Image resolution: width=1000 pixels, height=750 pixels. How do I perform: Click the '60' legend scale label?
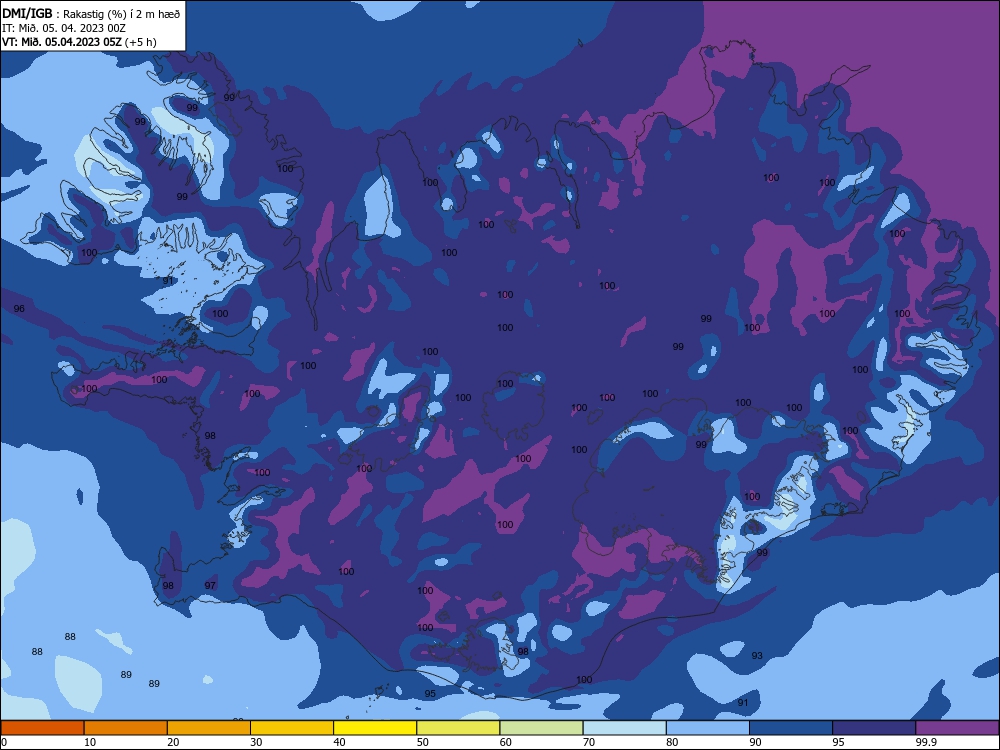[506, 742]
